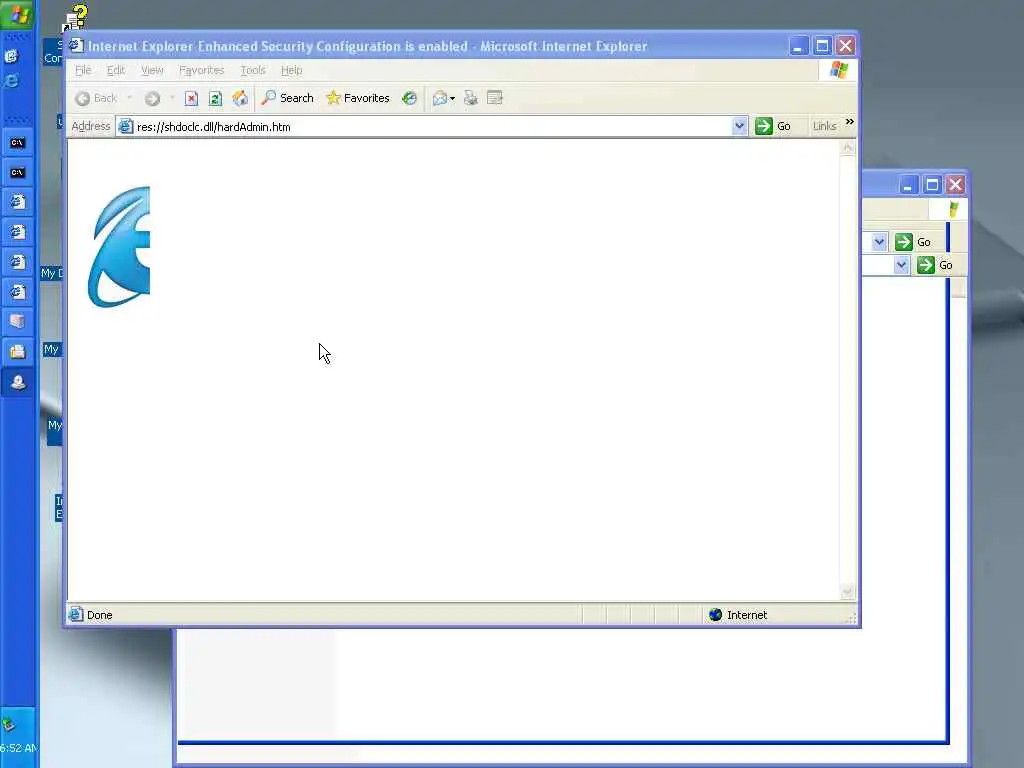Open the Search pane with magnifier button
The image size is (1024, 768).
point(287,98)
